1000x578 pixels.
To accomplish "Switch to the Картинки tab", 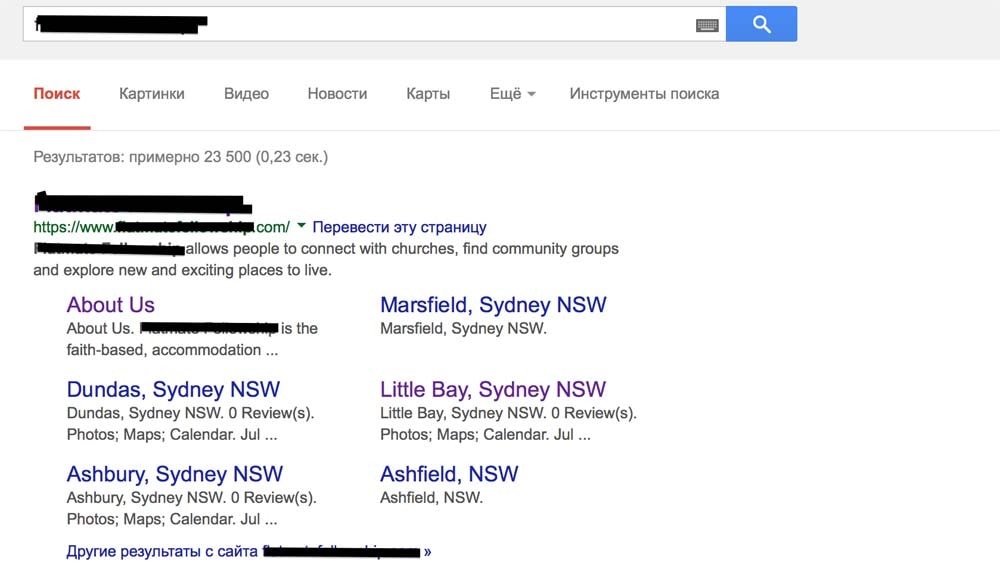I will 152,94.
